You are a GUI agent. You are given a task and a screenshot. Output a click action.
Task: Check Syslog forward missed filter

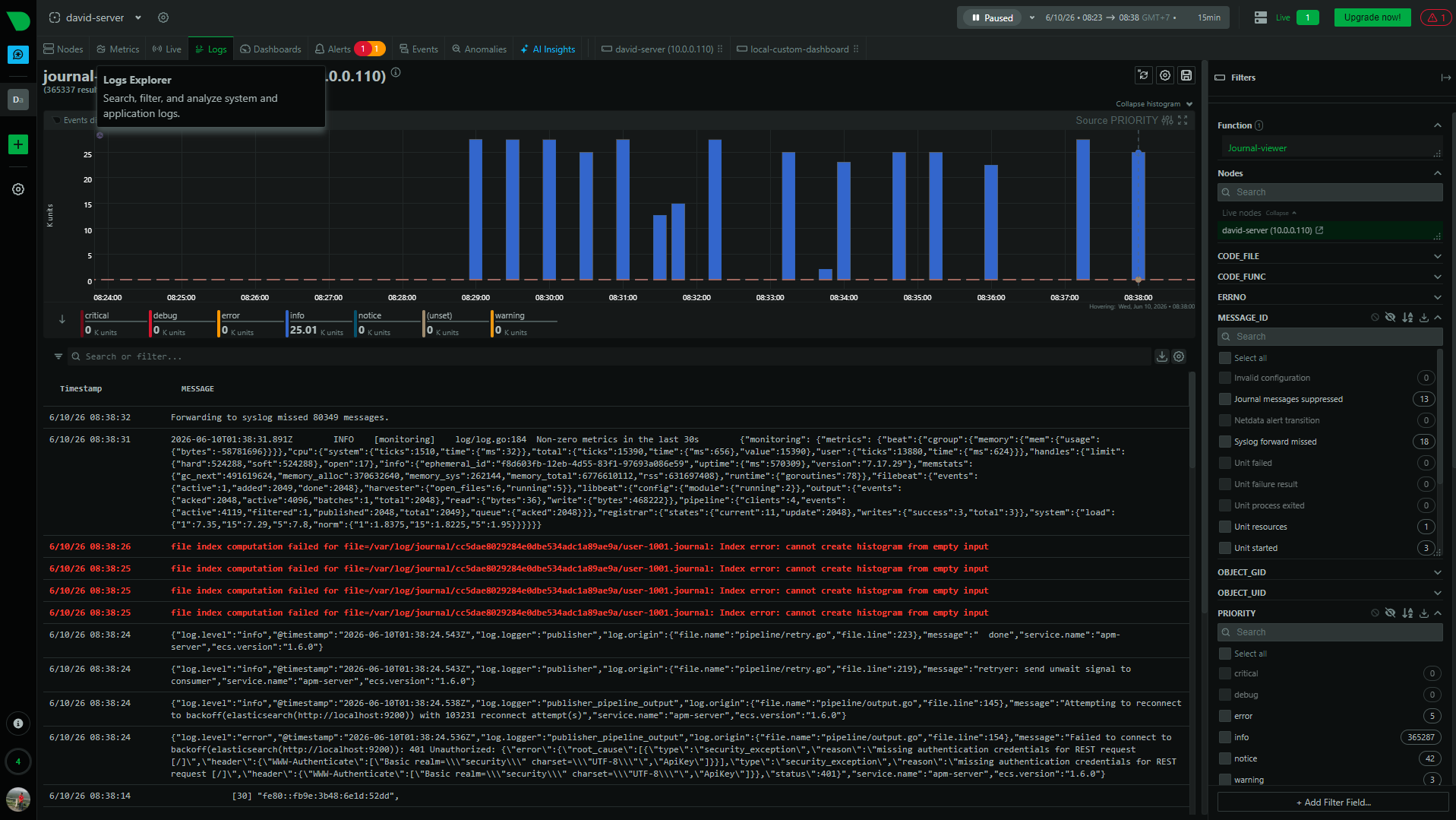[x=1224, y=442]
